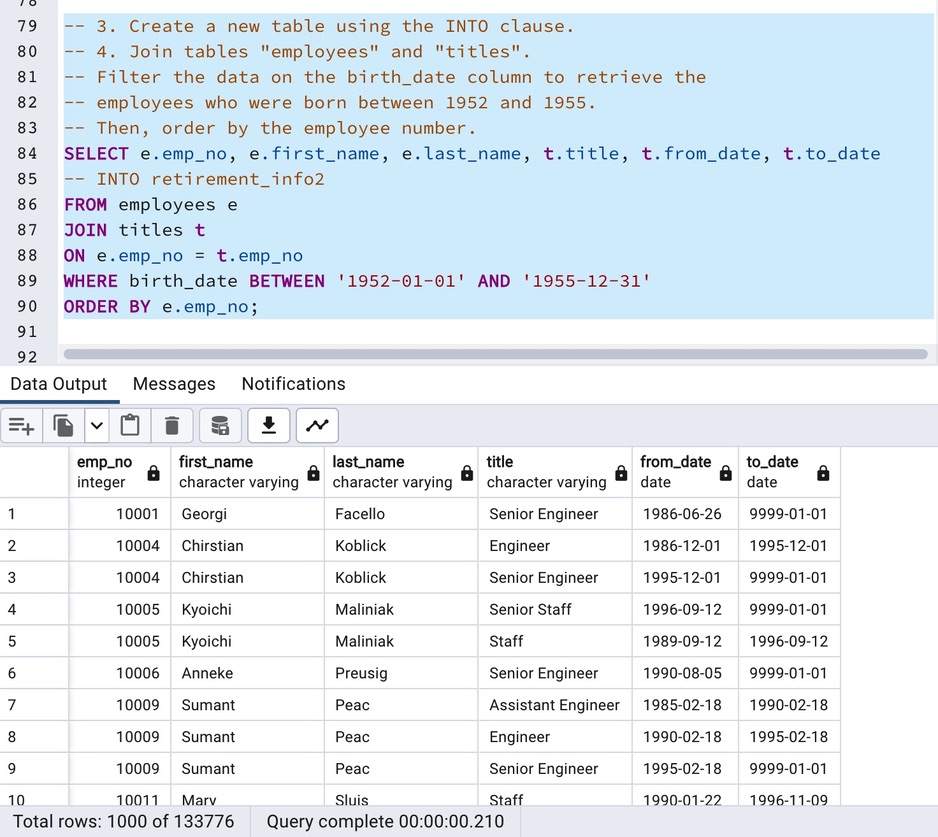The image size is (938, 837).
Task: Click row 8 'Engineer' title cell
Action: pos(555,737)
